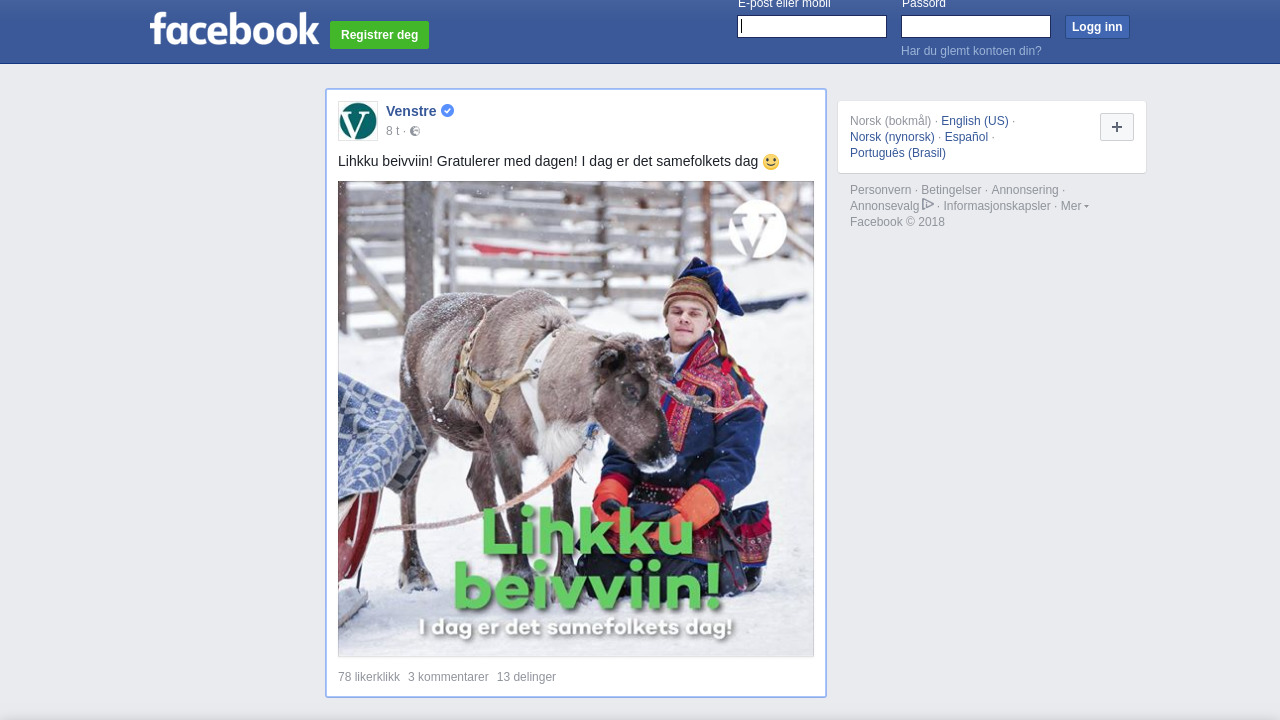Click the plus button for more languages
1280x720 pixels.
[1117, 127]
